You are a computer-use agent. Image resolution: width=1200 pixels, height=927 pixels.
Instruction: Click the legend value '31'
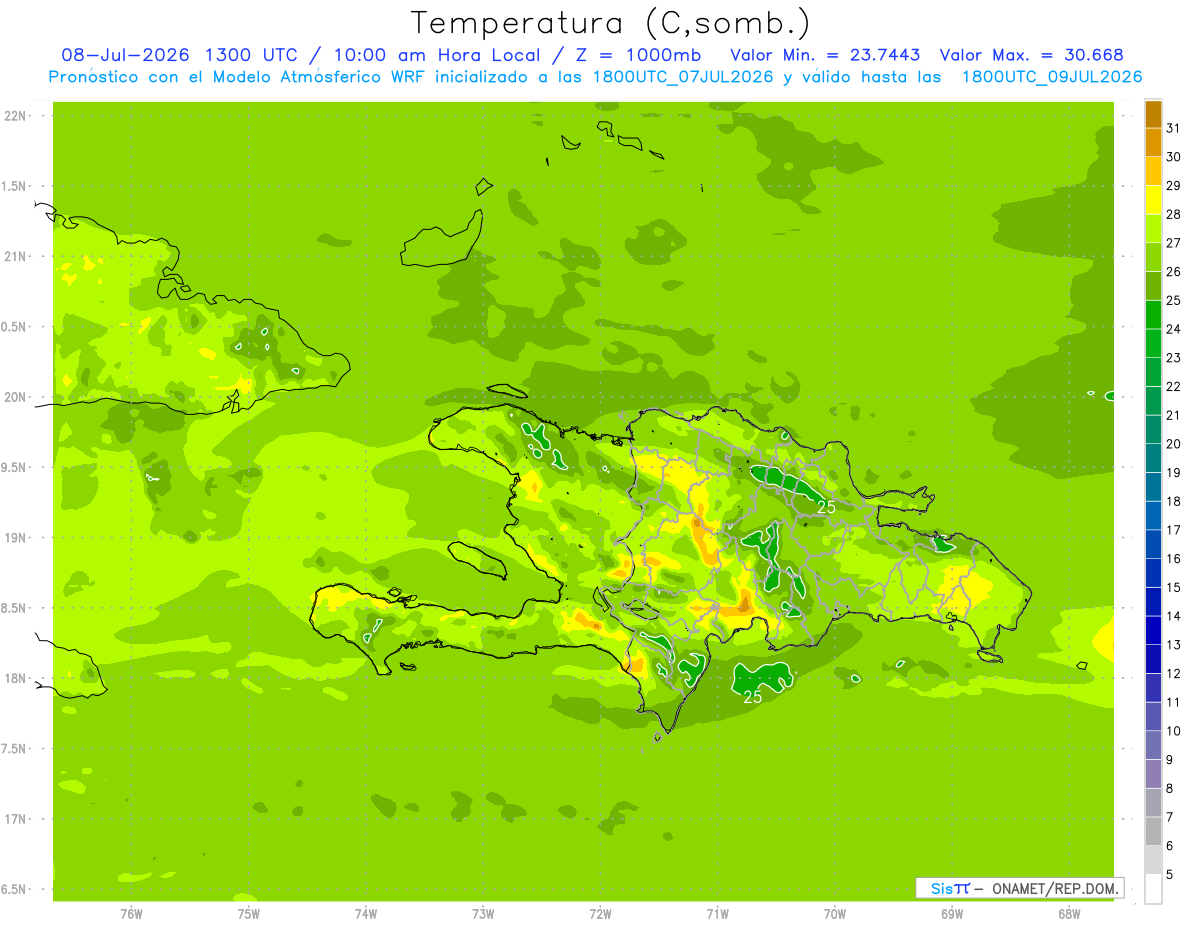tap(1174, 128)
